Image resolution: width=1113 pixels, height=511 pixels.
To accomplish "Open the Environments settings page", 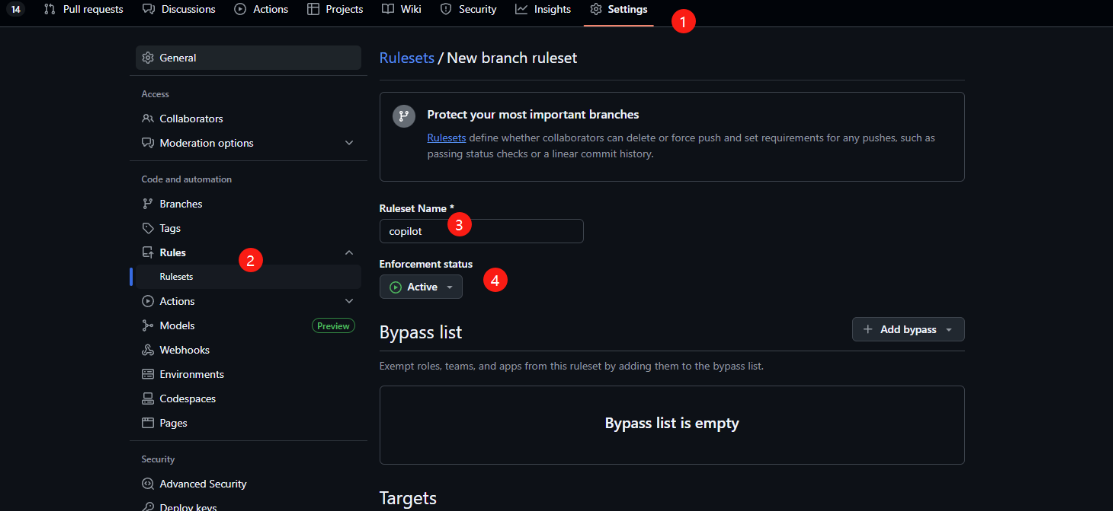I will pyautogui.click(x=248, y=374).
